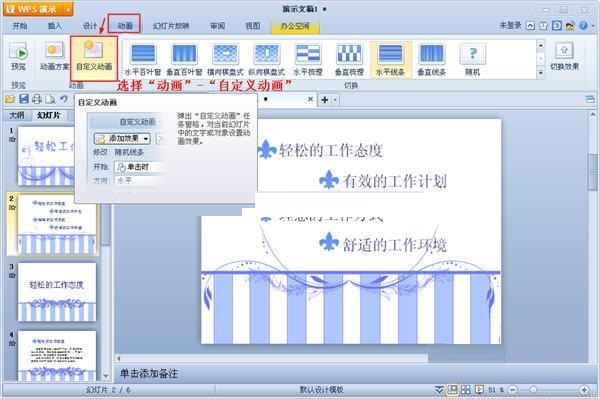The image size is (600, 399).
Task: Open dropdown arrow next to new tab plus
Action: click(x=335, y=100)
